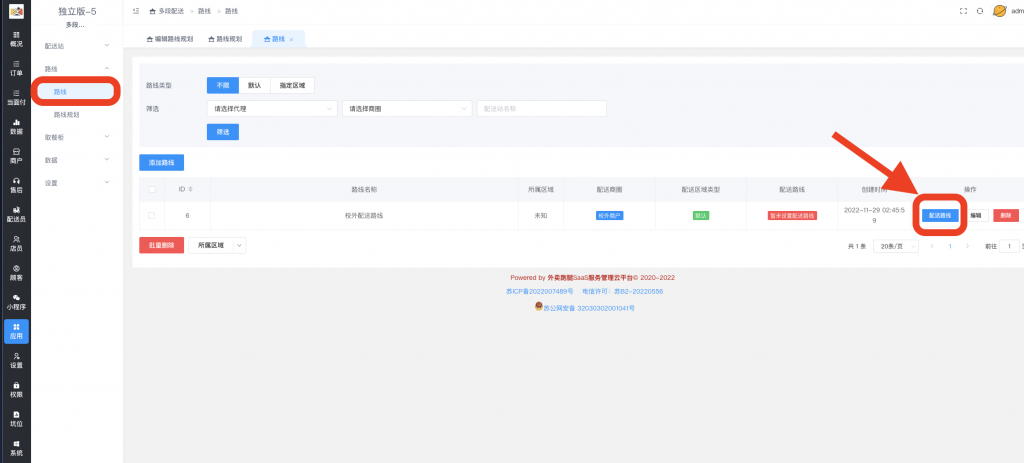Click page number 1 in pagination
The height and width of the screenshot is (463, 1024).
[950, 246]
